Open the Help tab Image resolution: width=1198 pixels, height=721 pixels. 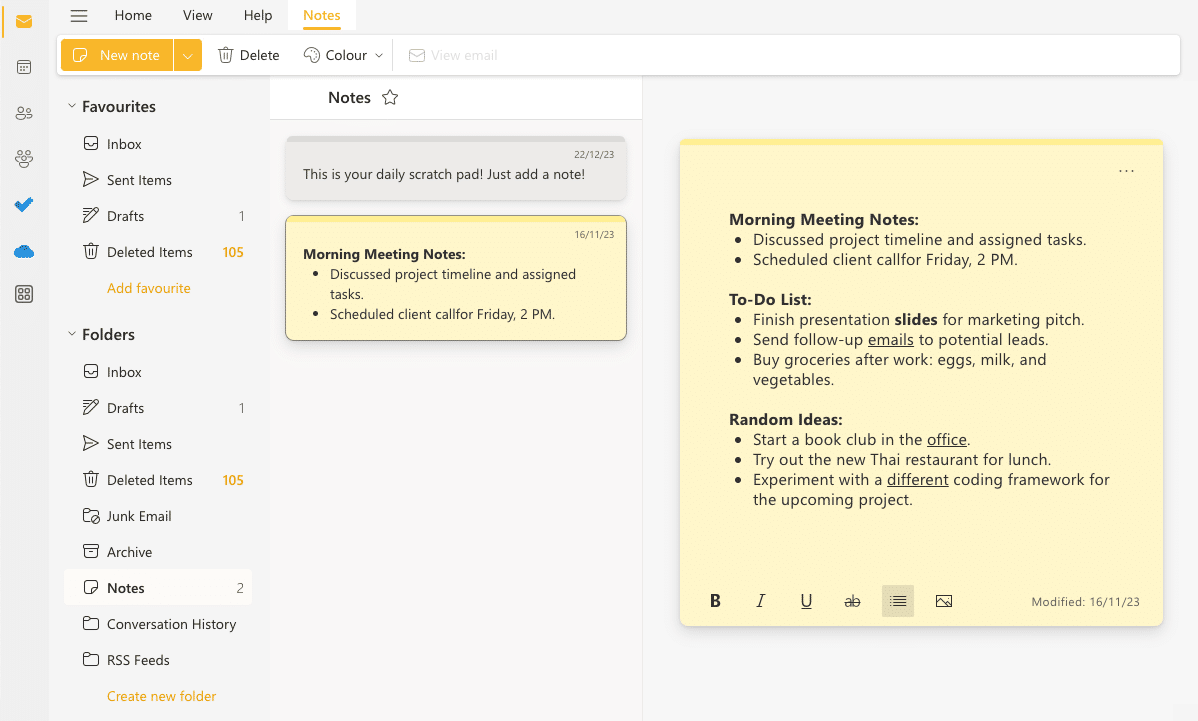pos(258,15)
